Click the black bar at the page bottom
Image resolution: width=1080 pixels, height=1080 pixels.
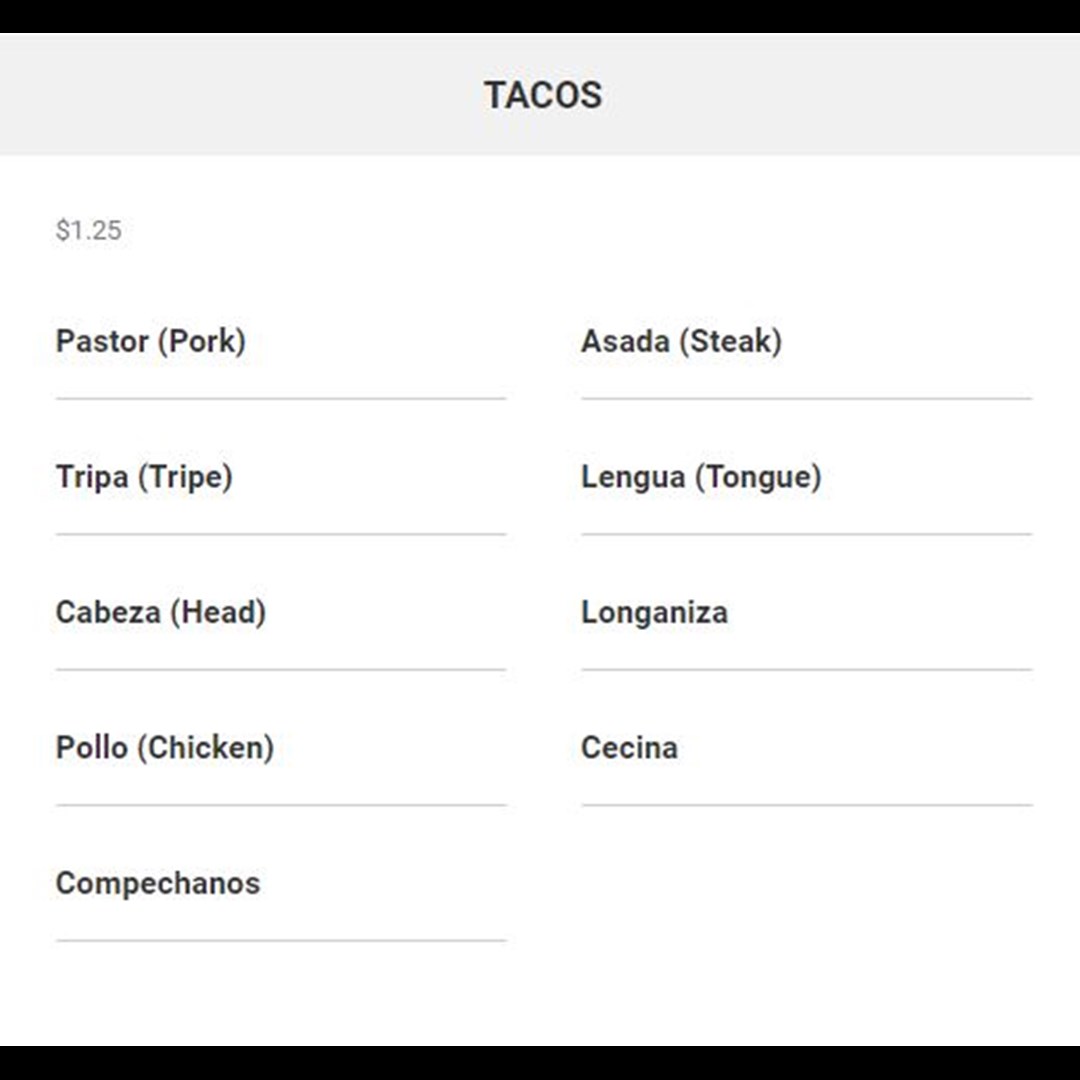540,1063
